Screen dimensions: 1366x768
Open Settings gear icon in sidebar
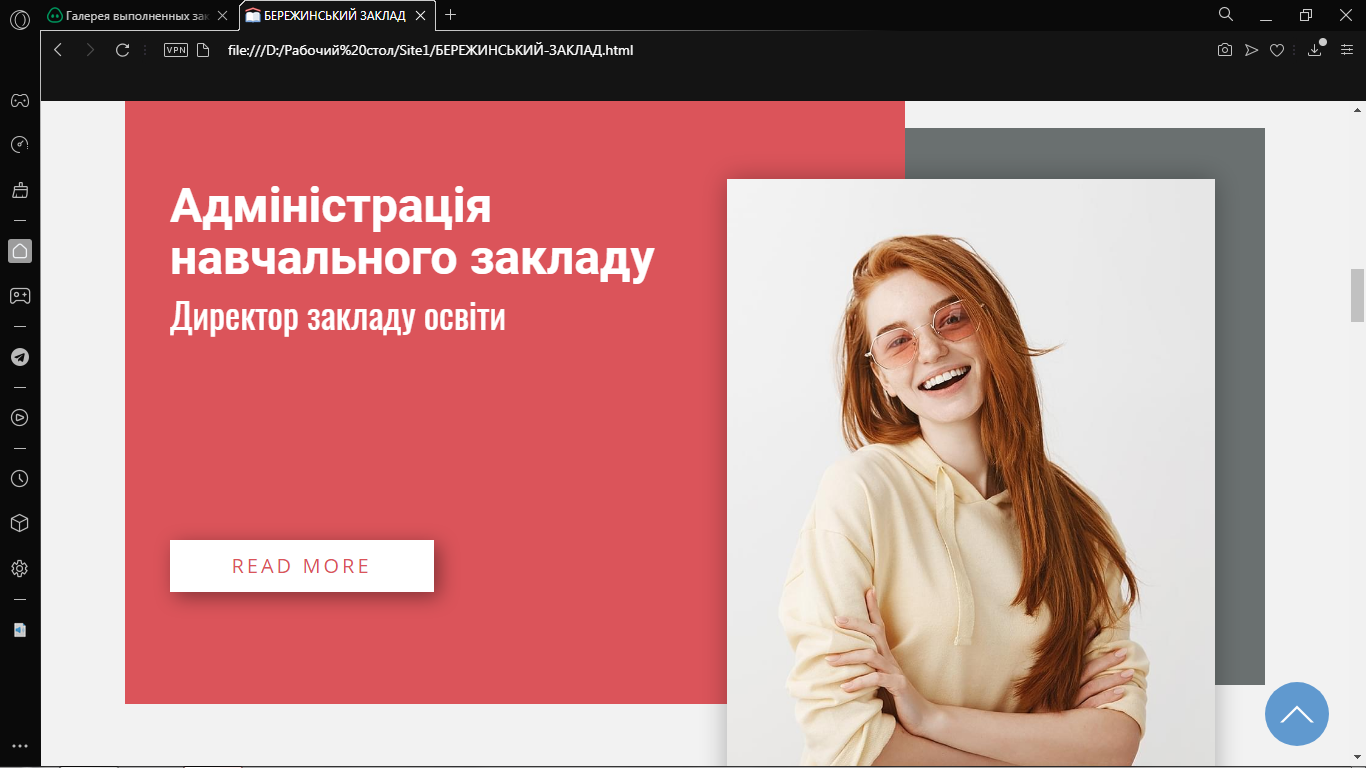19,568
